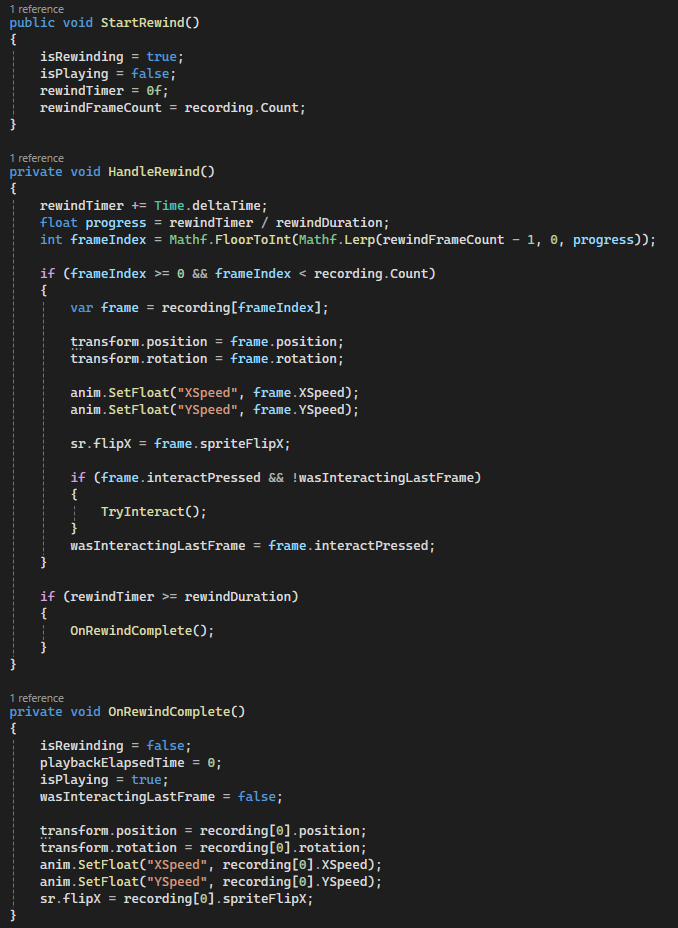Image resolution: width=678 pixels, height=928 pixels.
Task: Click the 'int' keyword before frameIndex
Action: pos(51,240)
